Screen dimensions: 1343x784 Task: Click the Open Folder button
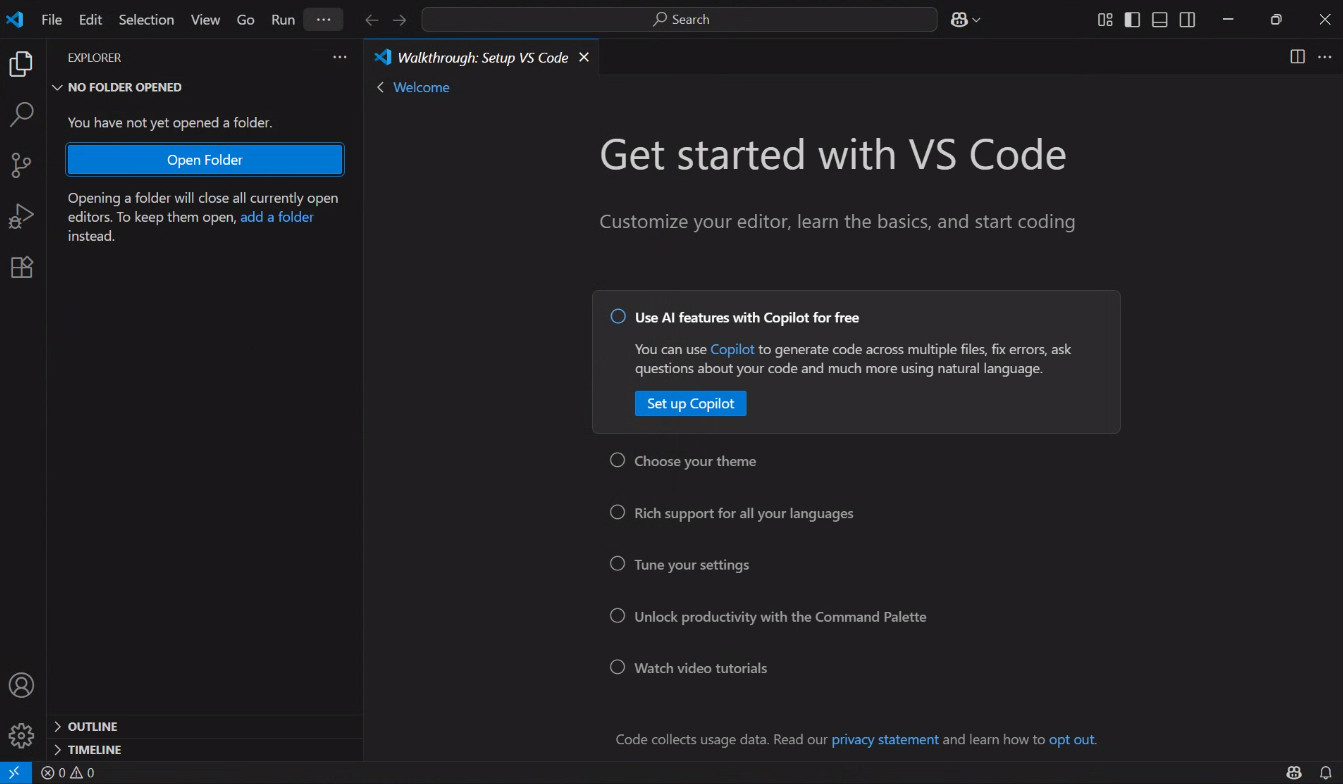205,160
